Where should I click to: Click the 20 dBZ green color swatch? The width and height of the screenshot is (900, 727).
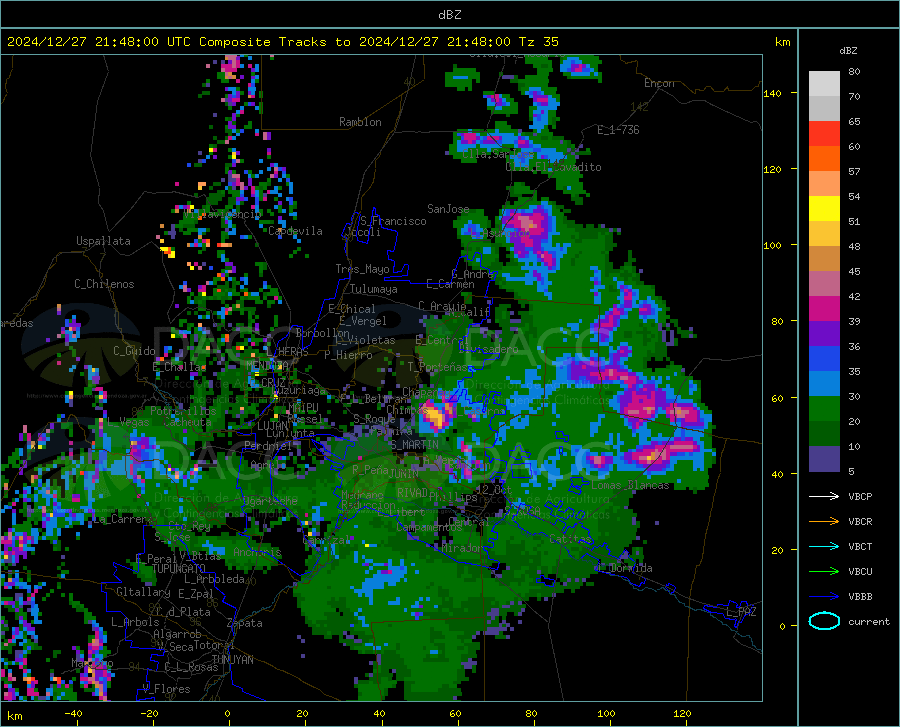pos(824,433)
